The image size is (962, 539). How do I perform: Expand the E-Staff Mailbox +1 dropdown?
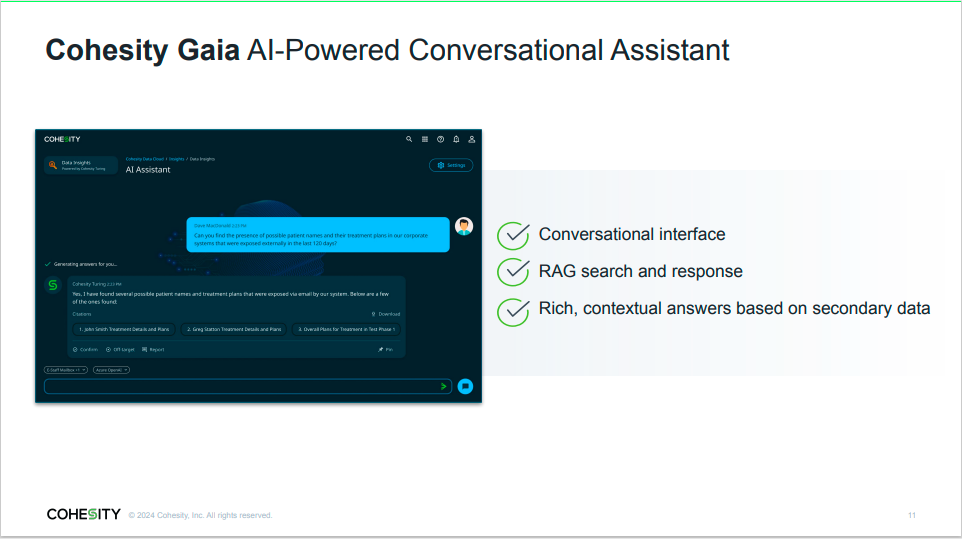tap(66, 370)
